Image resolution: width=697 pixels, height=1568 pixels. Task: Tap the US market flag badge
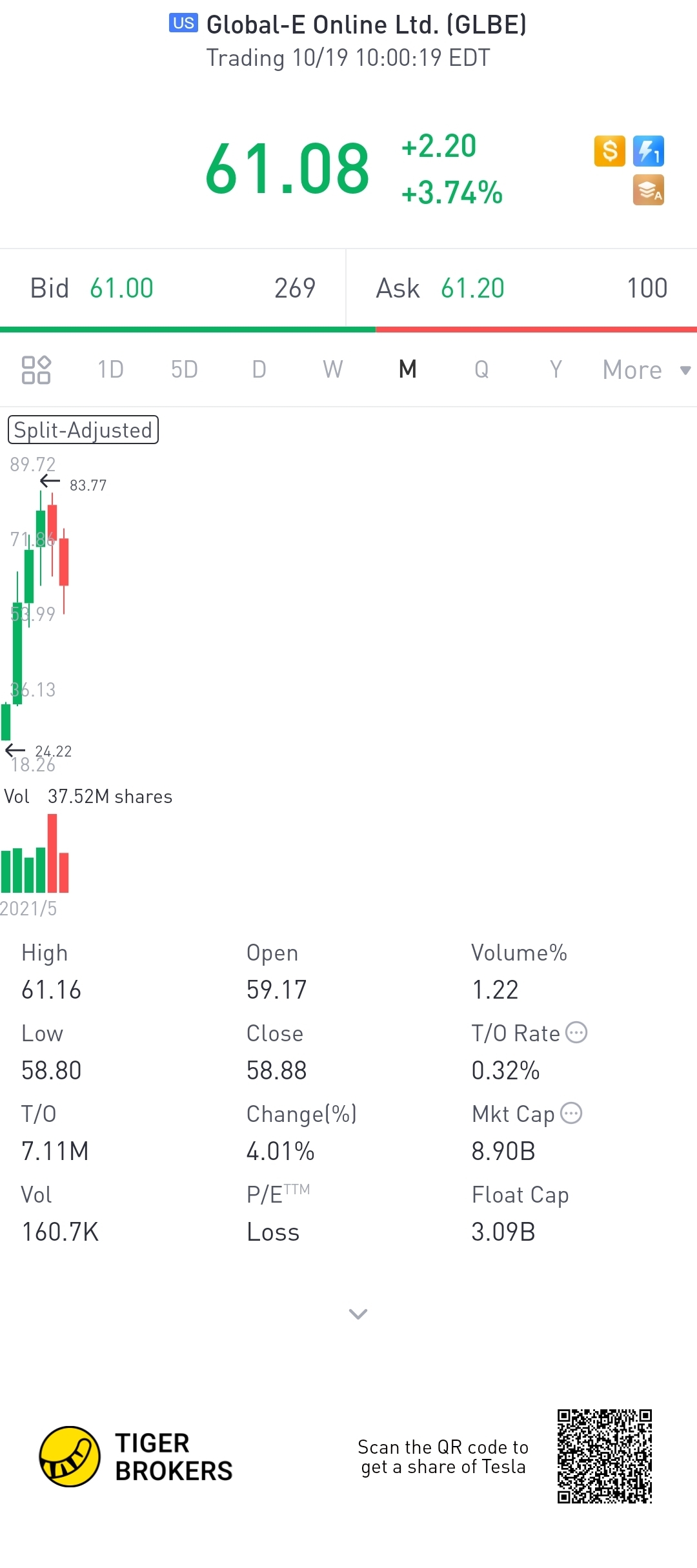click(183, 23)
